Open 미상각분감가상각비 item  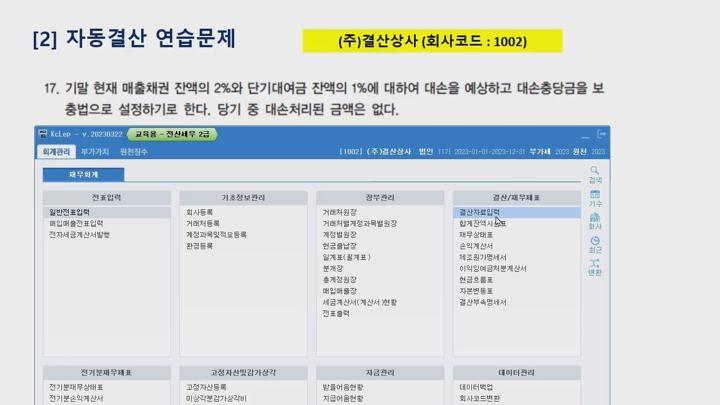pyautogui.click(x=216, y=398)
